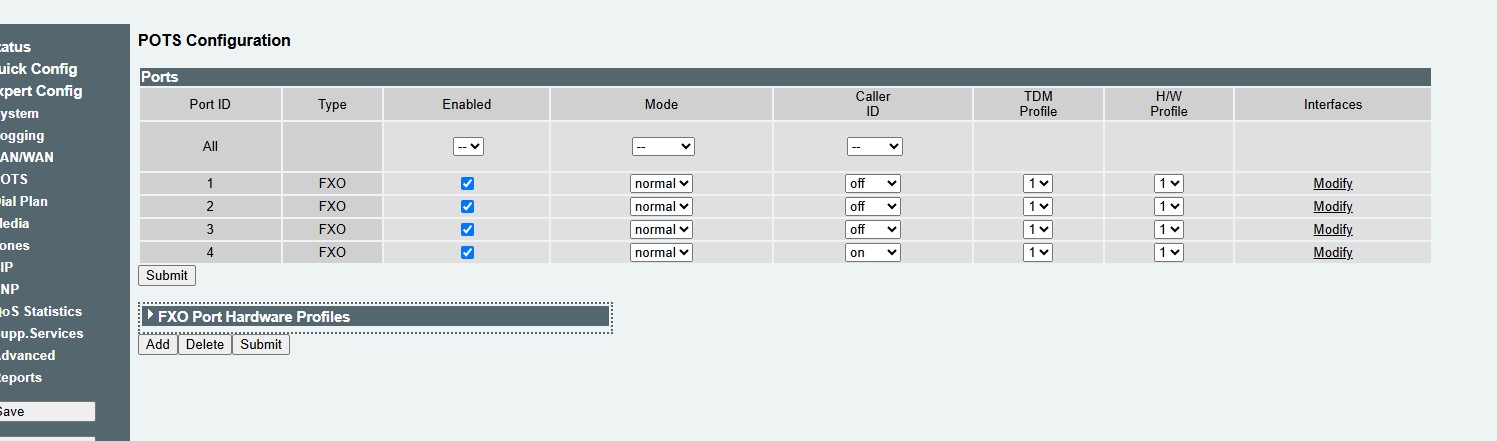Image resolution: width=1497 pixels, height=441 pixels.
Task: Open the All ports Caller ID dropdown
Action: 875,146
